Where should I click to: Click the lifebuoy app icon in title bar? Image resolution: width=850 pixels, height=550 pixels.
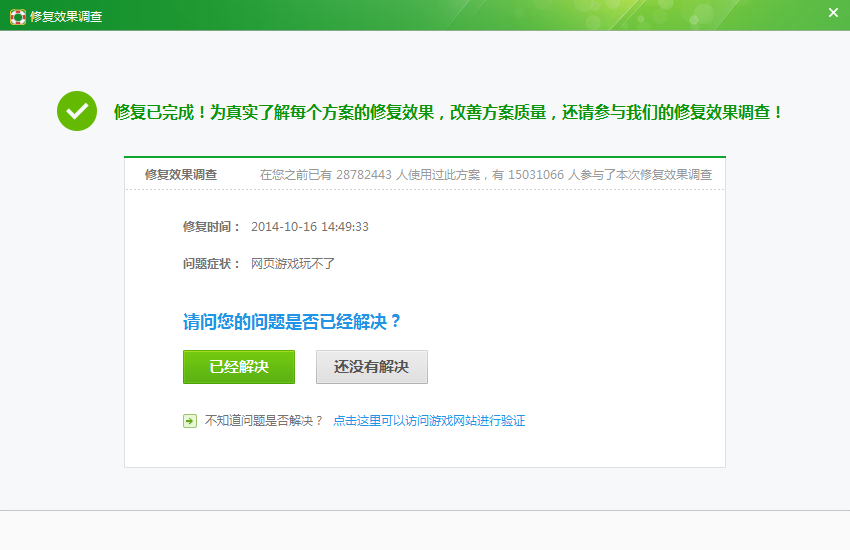point(18,17)
